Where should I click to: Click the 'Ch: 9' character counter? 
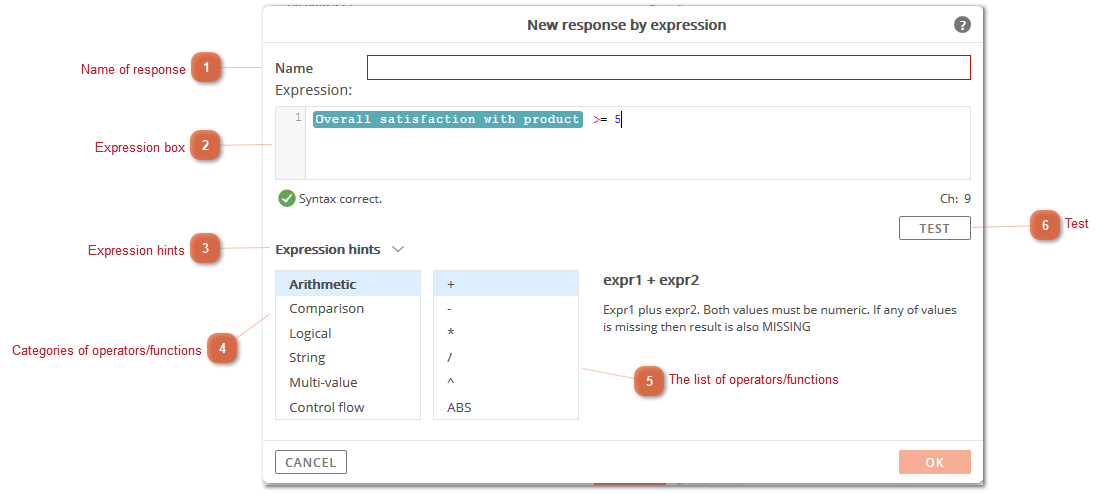click(955, 199)
